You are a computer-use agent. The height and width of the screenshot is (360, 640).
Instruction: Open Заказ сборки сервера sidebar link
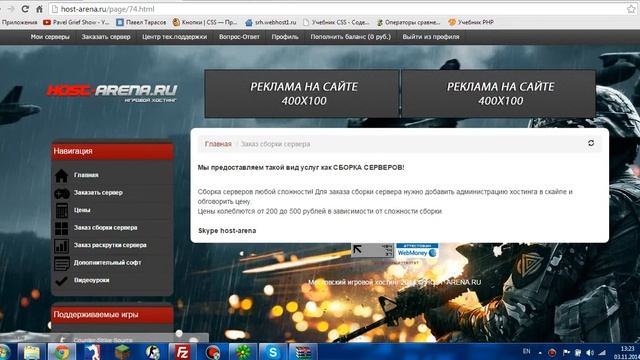point(105,228)
